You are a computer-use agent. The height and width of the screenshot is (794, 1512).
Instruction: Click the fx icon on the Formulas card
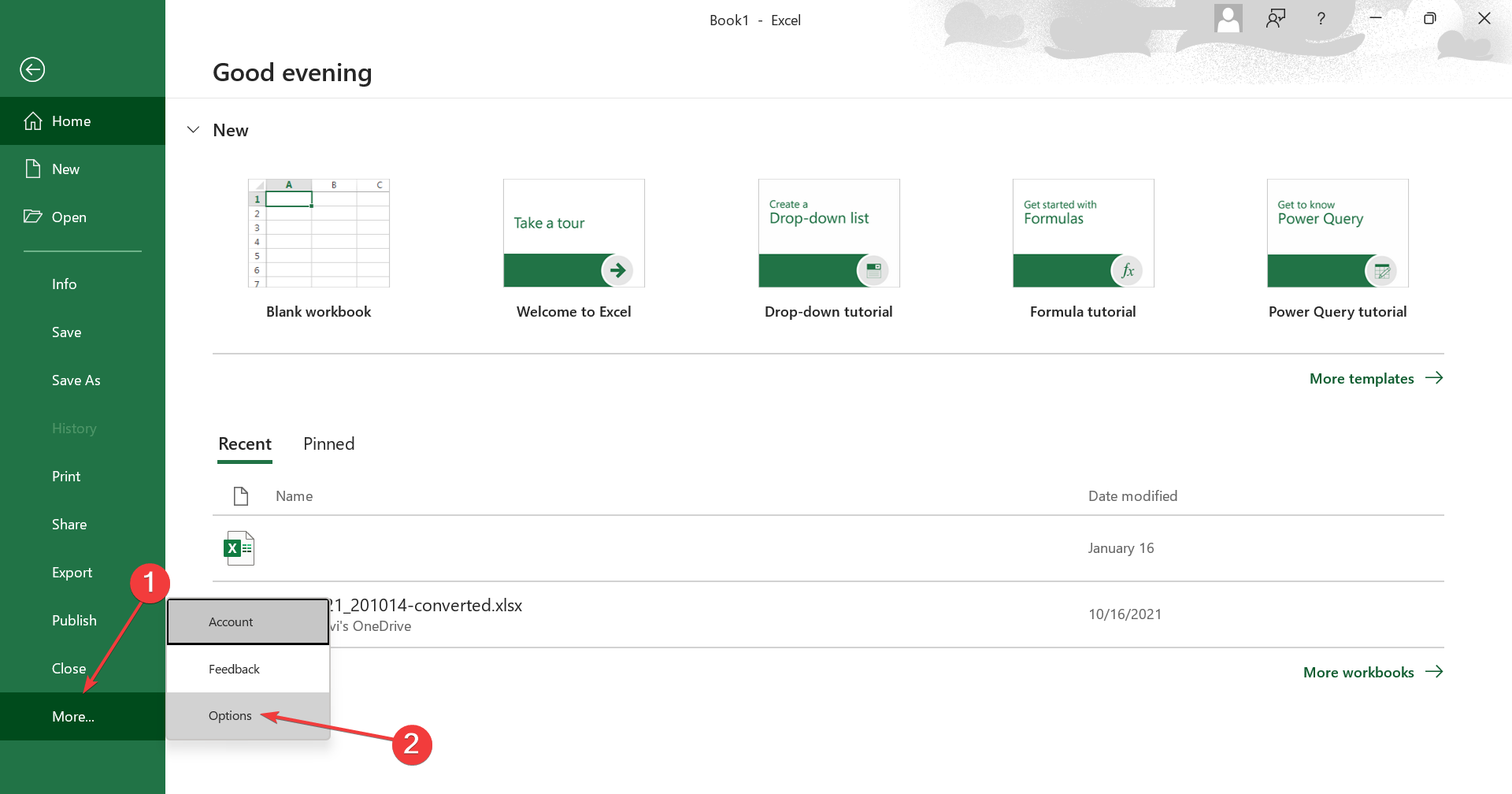(1128, 270)
